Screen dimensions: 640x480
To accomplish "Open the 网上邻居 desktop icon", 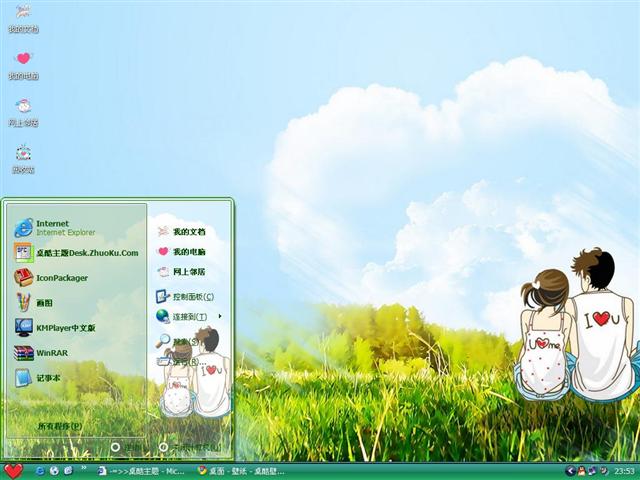I will (23, 112).
